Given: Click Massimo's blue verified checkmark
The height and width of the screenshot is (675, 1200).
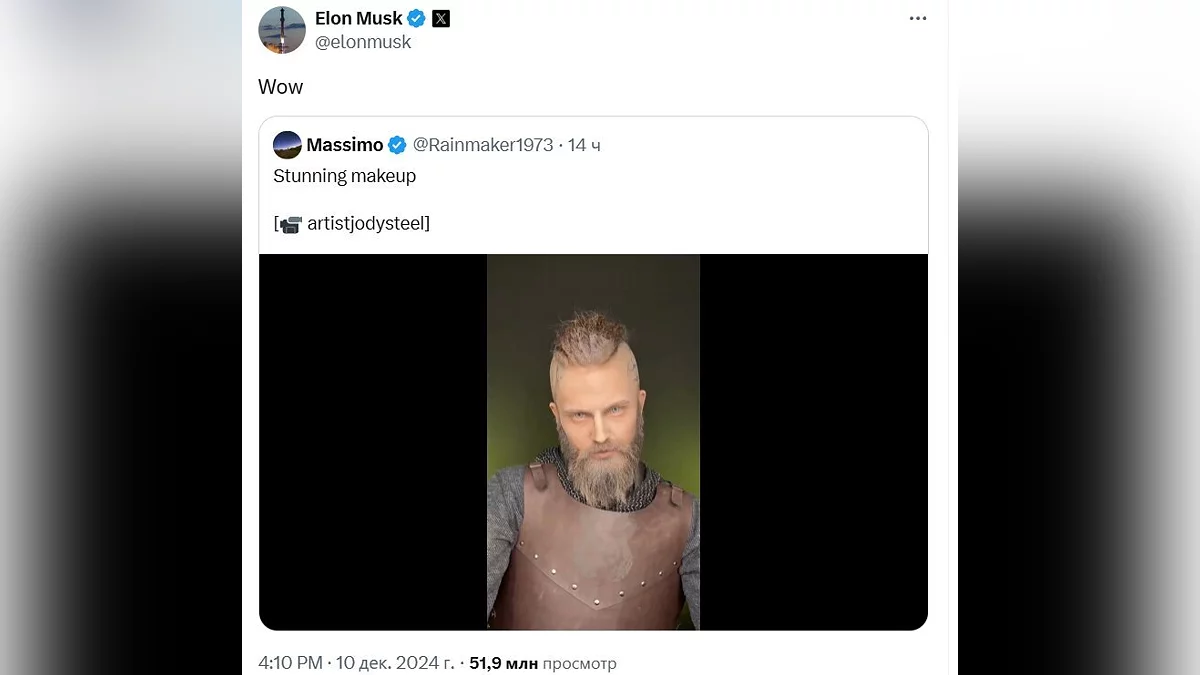Looking at the screenshot, I should (397, 145).
